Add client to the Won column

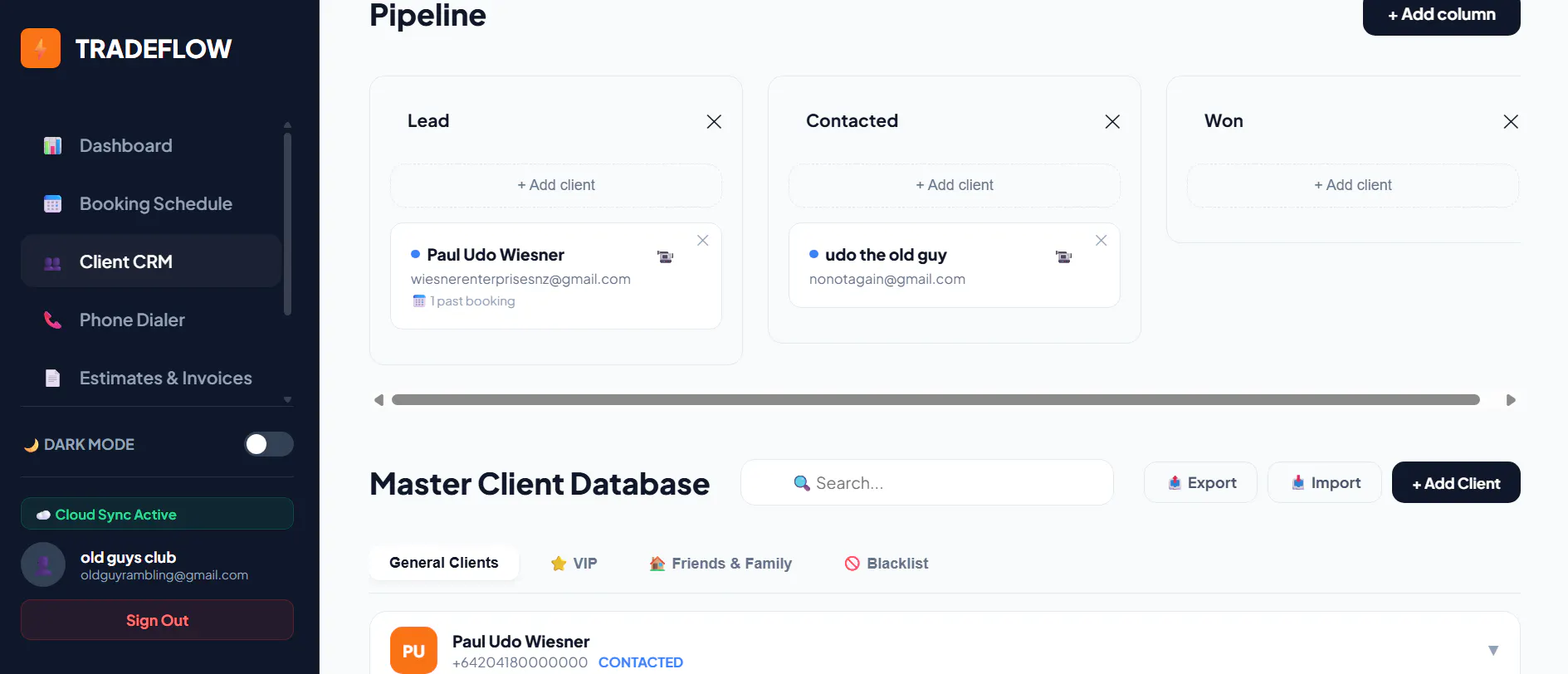tap(1353, 185)
